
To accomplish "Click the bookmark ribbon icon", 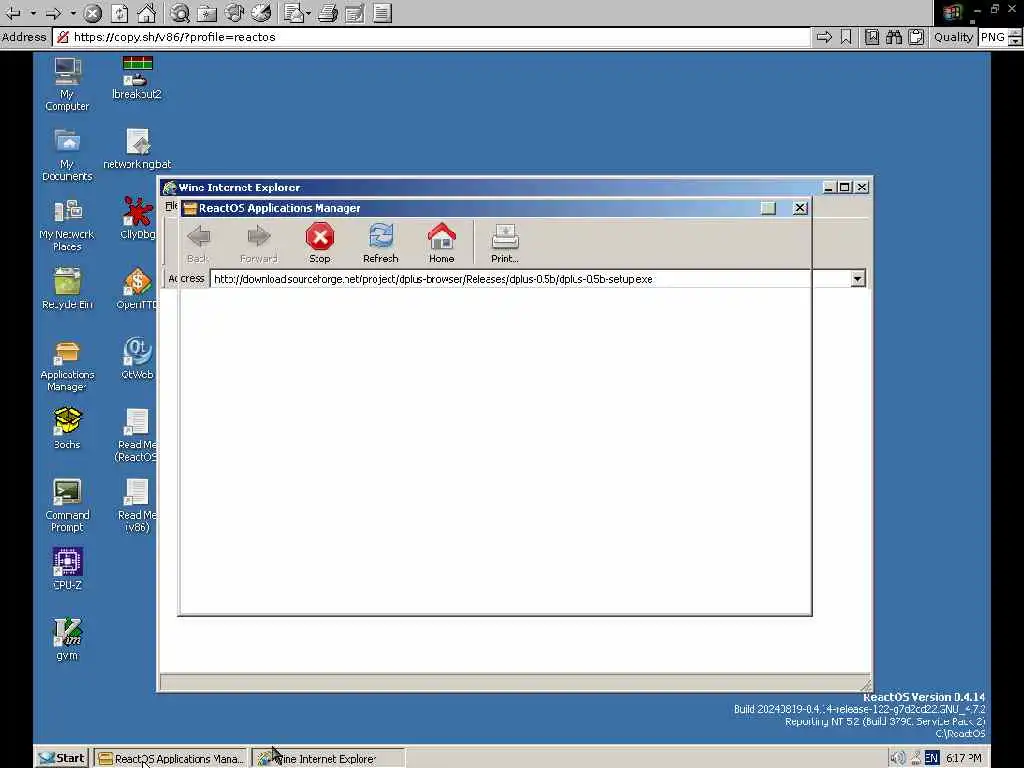I will pyautogui.click(x=846, y=37).
